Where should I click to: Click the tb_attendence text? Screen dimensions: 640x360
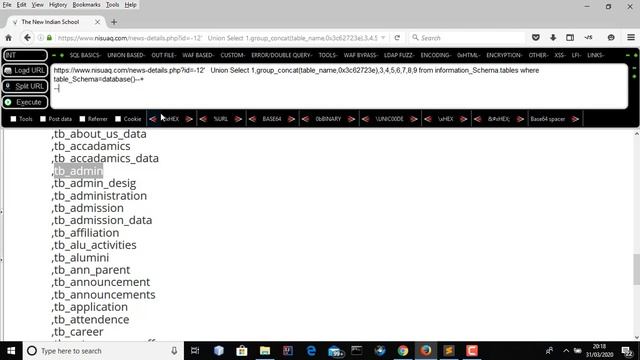(91, 320)
